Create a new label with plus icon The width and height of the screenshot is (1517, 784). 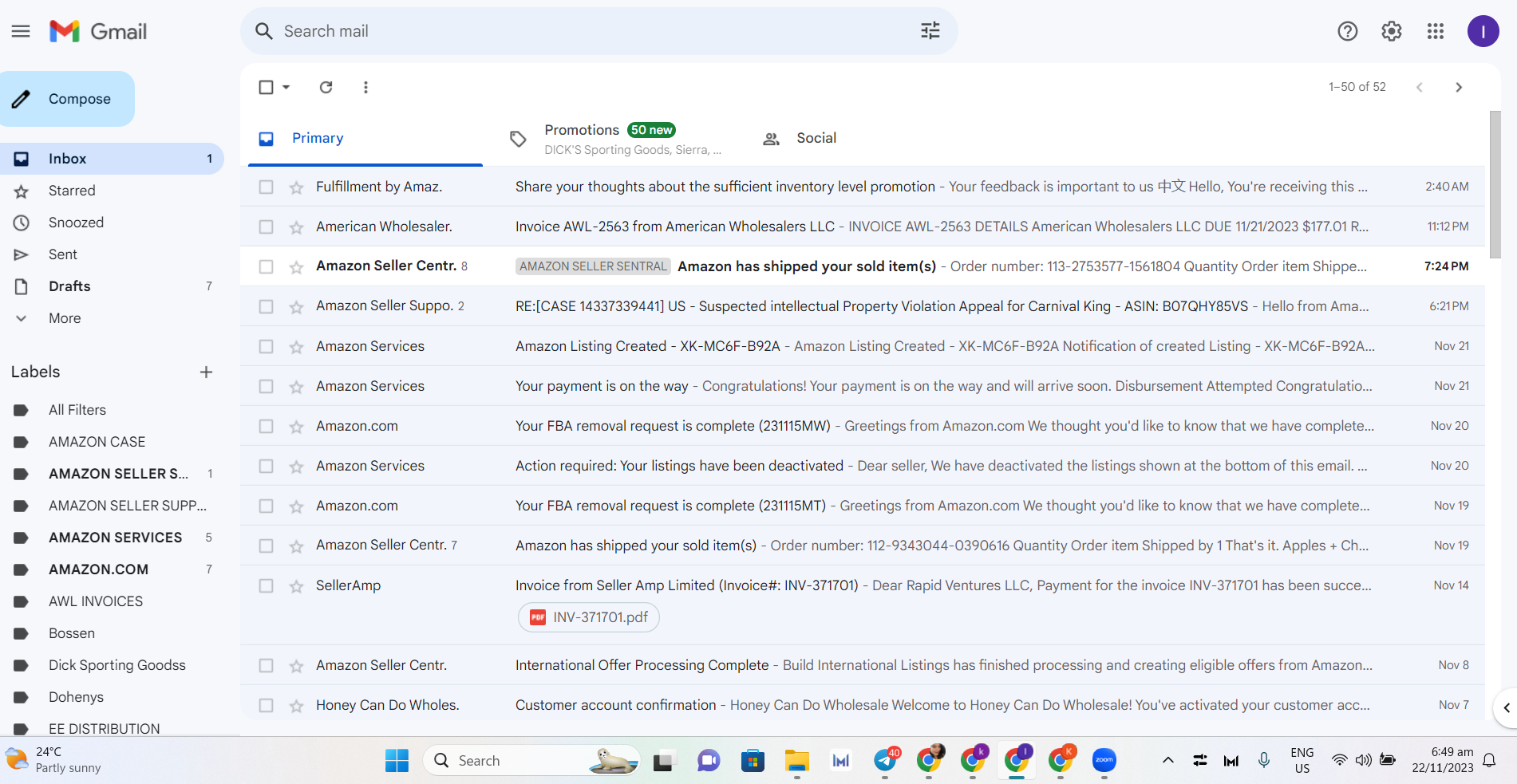pyautogui.click(x=206, y=372)
